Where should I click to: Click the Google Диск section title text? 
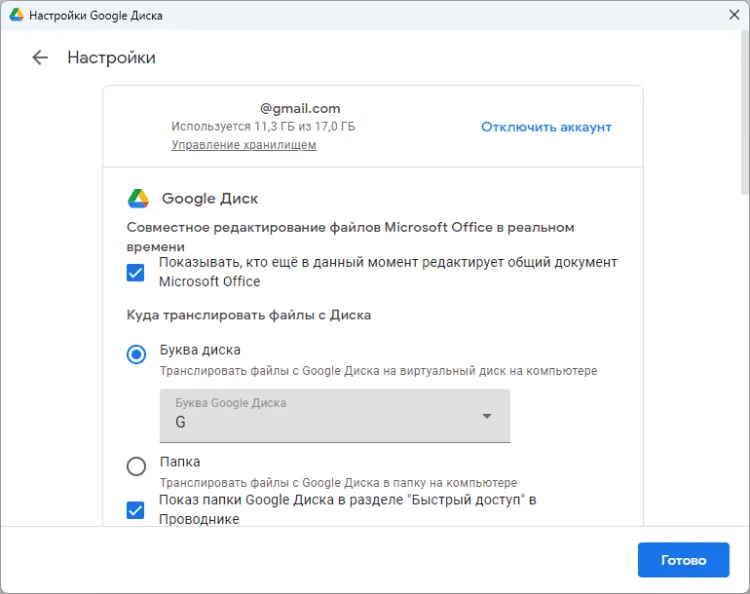click(210, 199)
